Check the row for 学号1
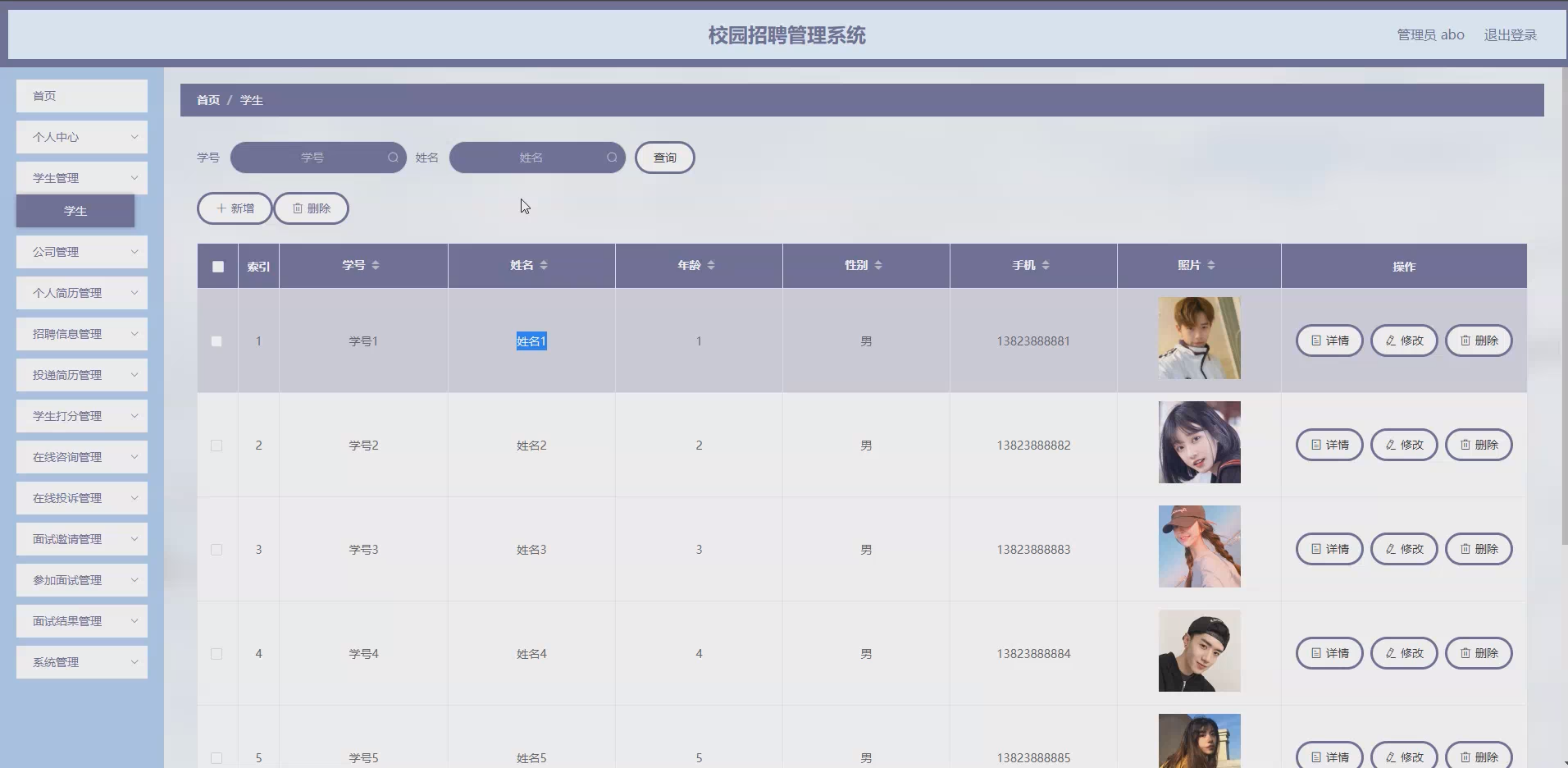Screen dimensions: 1568x768 click(x=217, y=341)
